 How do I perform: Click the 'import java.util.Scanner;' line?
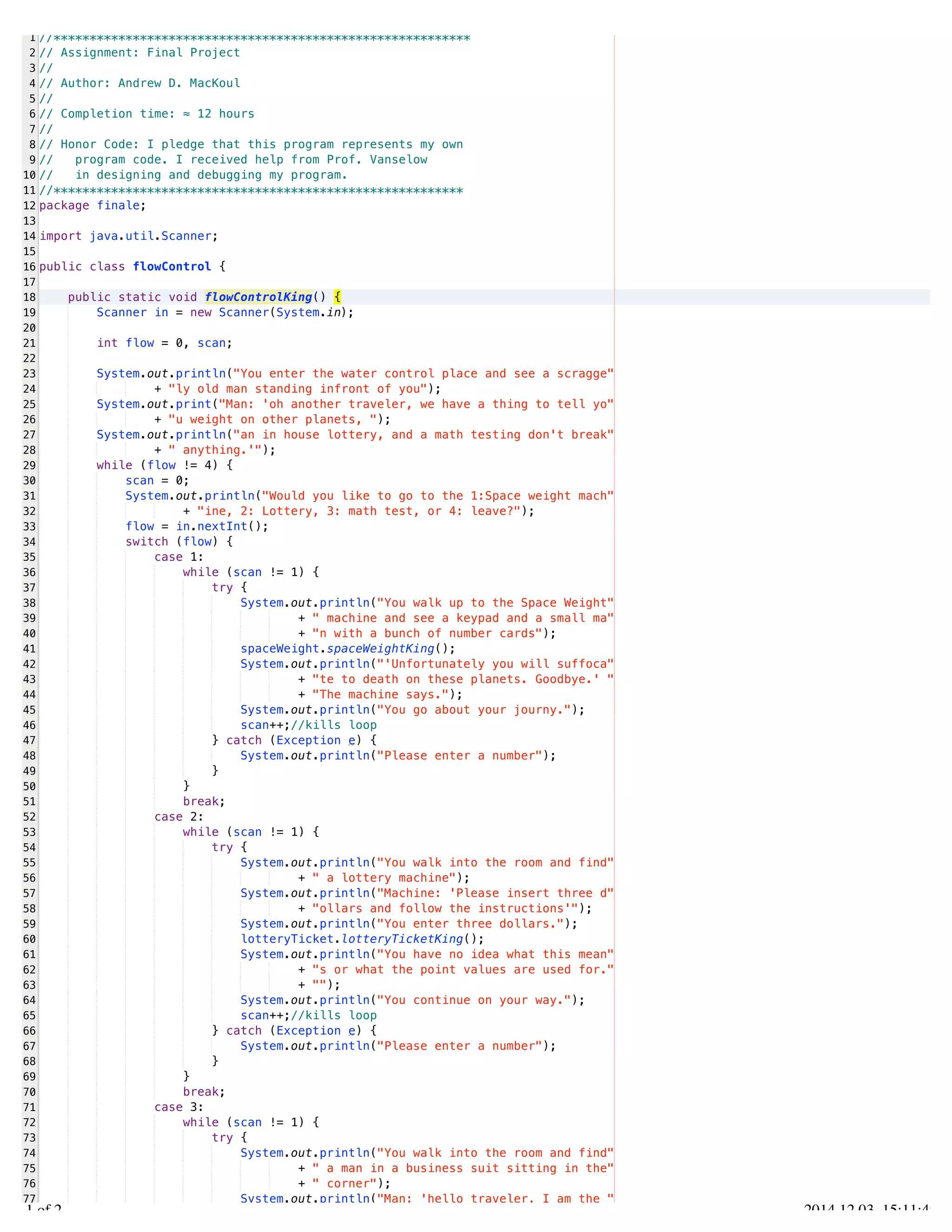(x=129, y=236)
